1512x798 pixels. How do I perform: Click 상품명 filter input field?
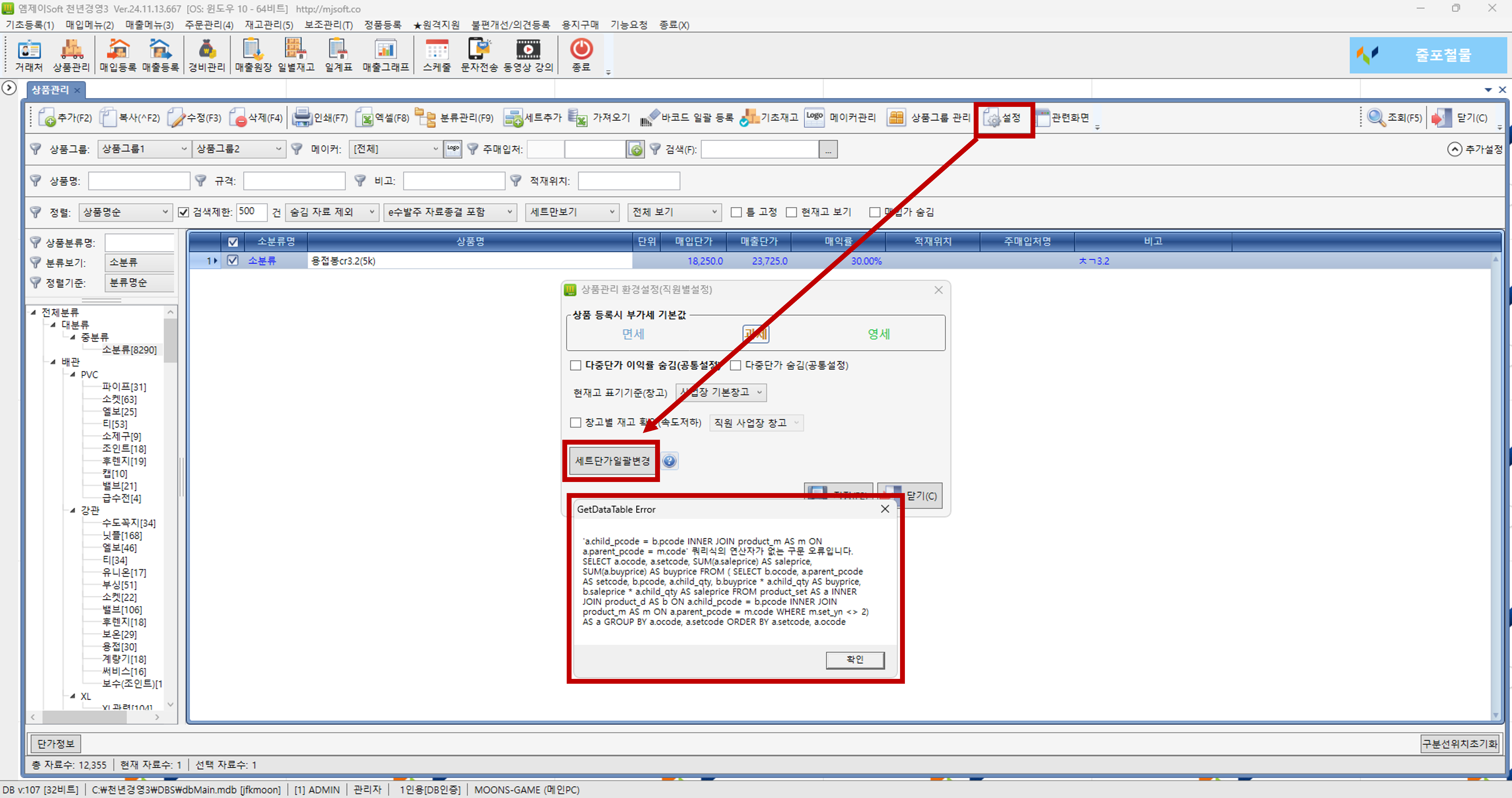(139, 181)
